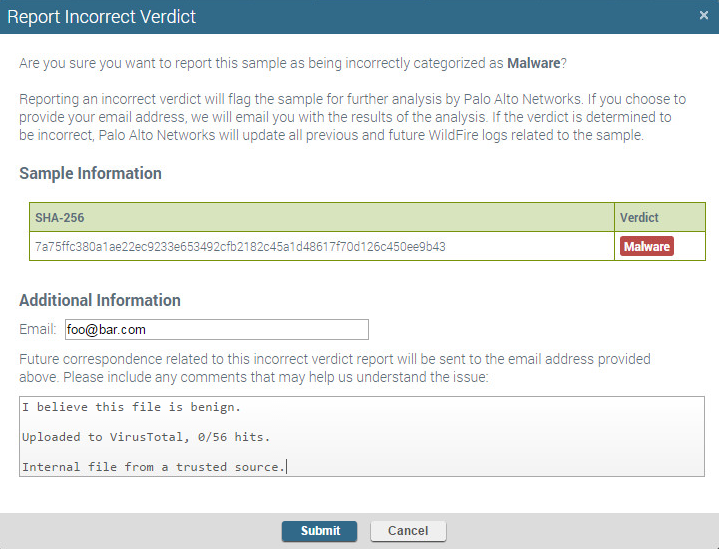Click the red Malware verdict badge
The height and width of the screenshot is (549, 719).
pos(647,246)
